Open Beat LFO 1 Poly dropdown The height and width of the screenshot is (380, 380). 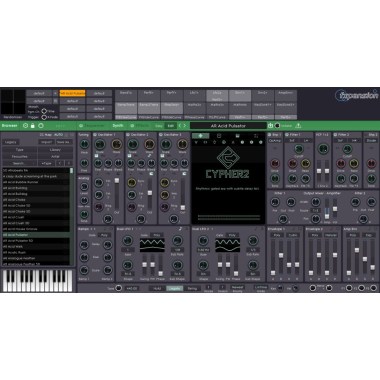[157, 235]
